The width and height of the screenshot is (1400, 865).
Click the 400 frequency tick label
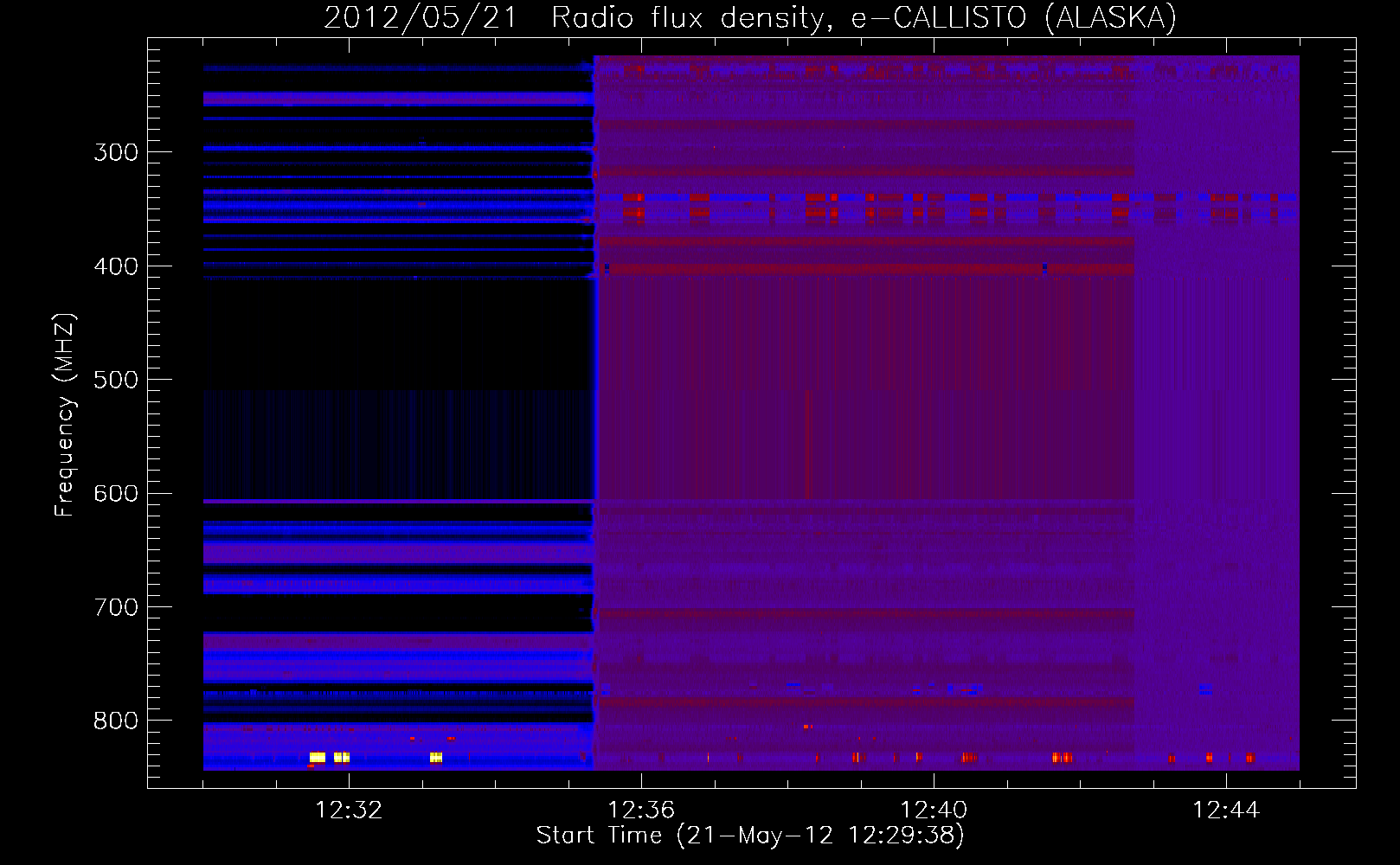coord(116,266)
